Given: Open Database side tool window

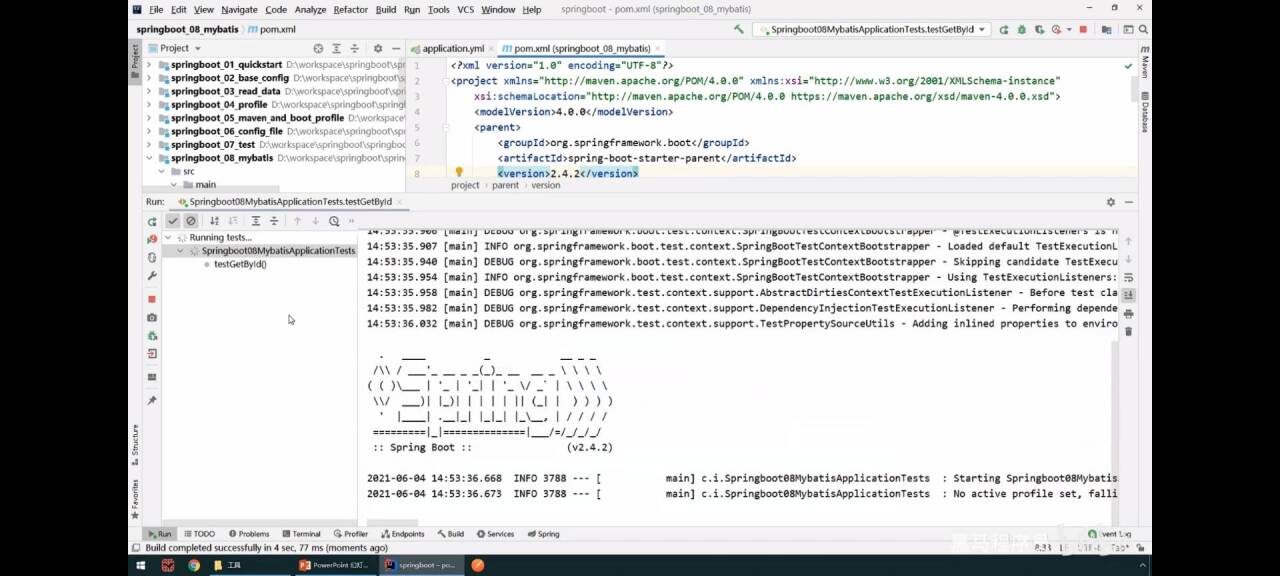Looking at the screenshot, I should (1145, 112).
